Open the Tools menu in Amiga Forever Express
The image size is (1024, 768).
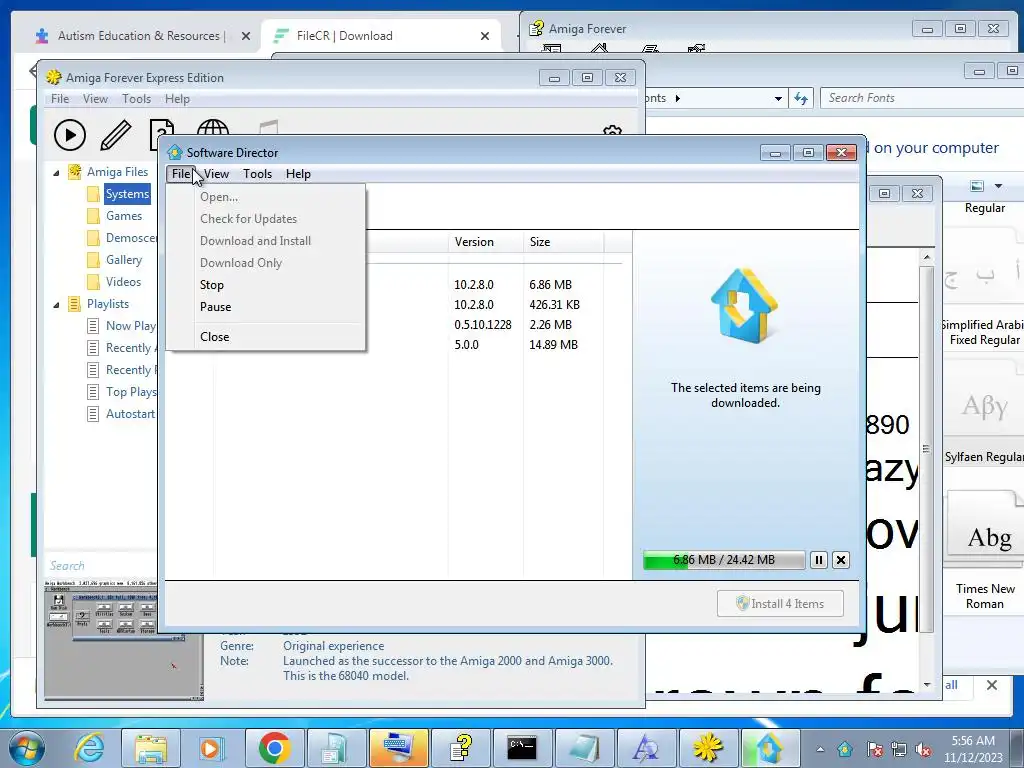[136, 99]
